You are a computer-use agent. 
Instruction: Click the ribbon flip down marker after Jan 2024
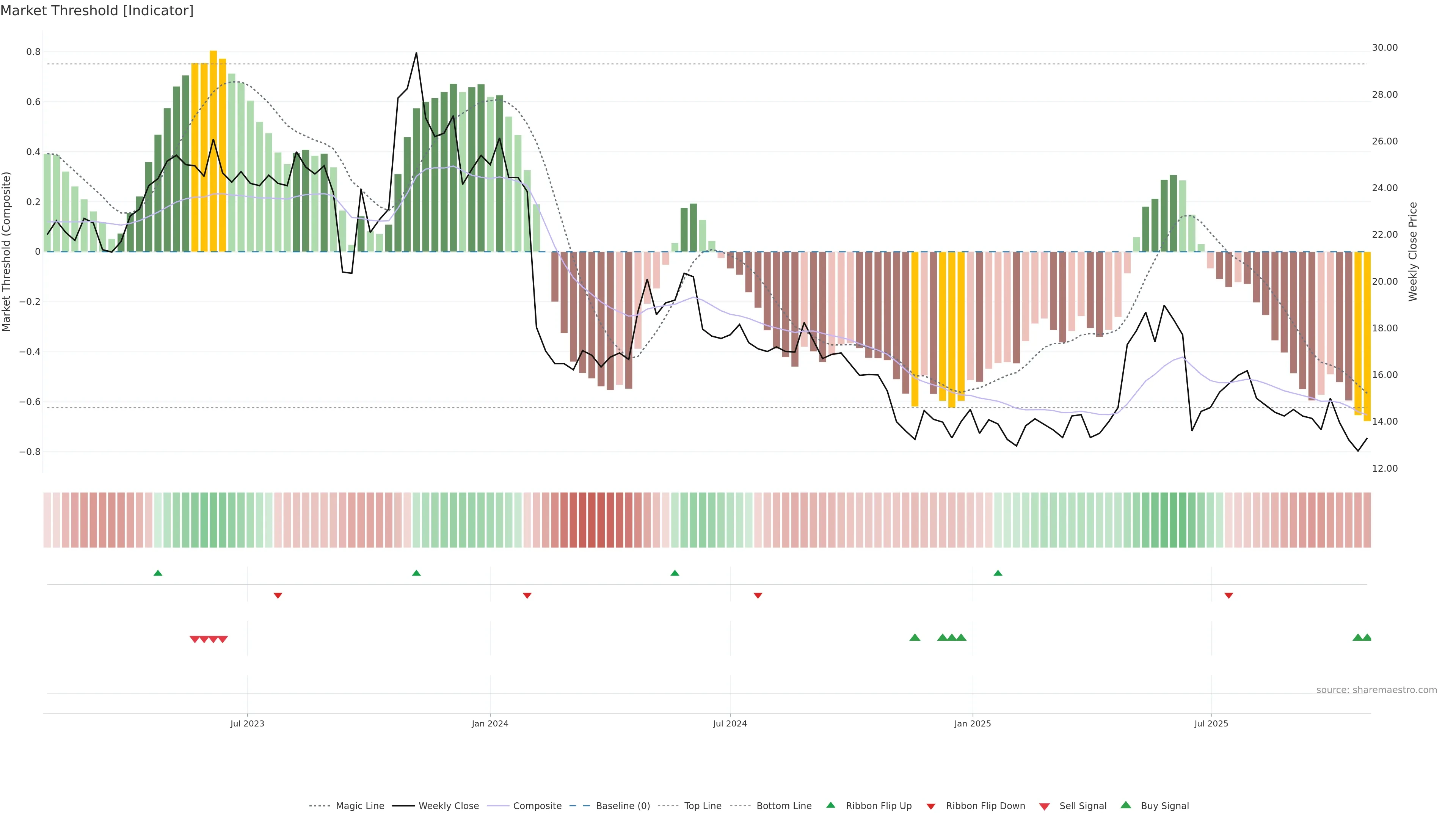(x=527, y=596)
